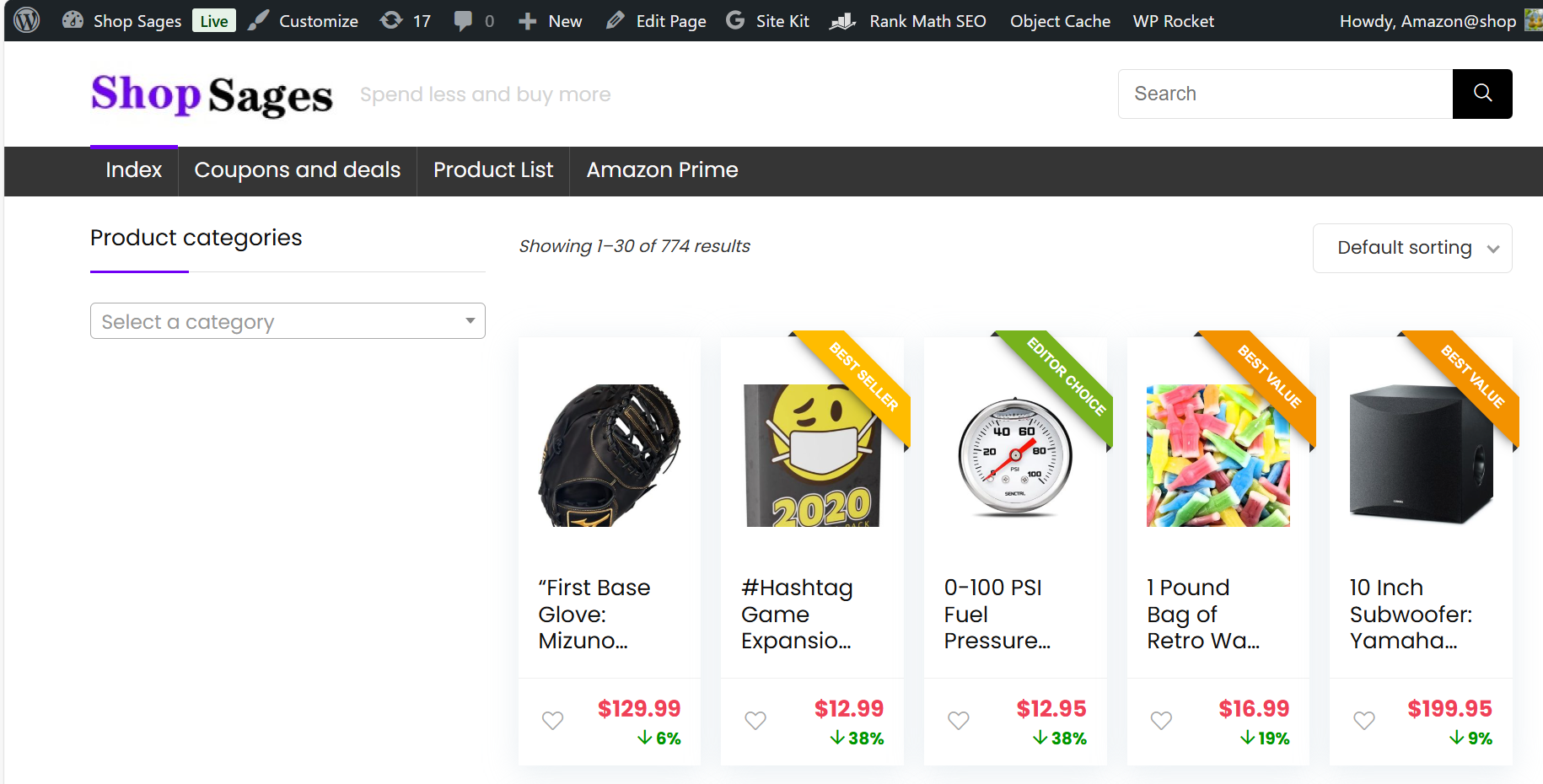1543x784 pixels.
Task: Open the Amazon Prime menu item
Action: tap(661, 171)
